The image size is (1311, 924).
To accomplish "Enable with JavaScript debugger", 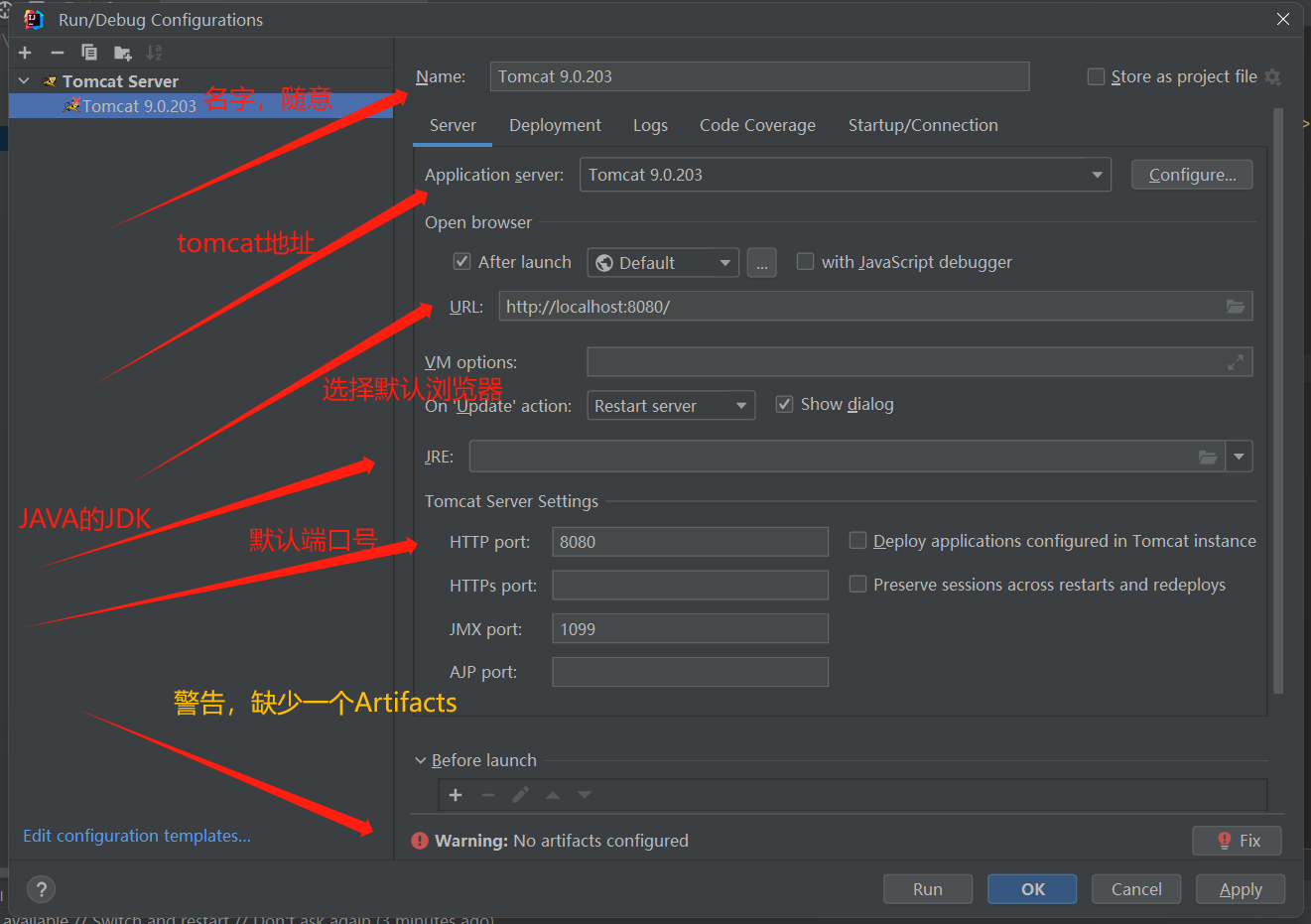I will (805, 261).
